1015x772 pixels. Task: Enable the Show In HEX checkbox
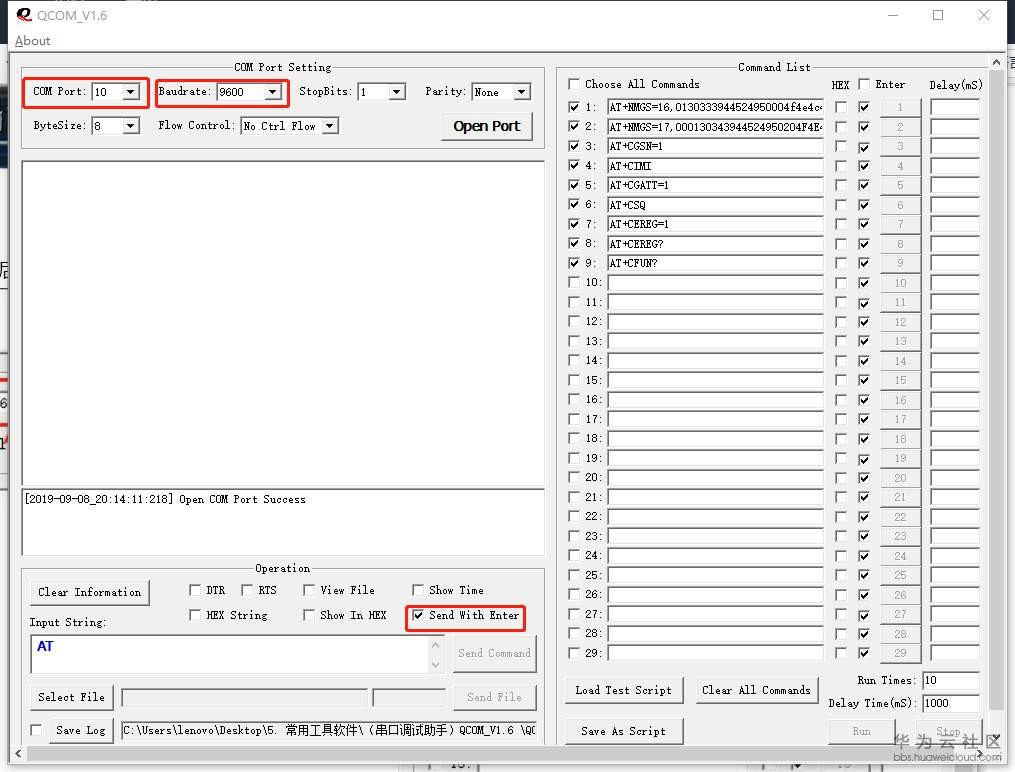(x=309, y=615)
